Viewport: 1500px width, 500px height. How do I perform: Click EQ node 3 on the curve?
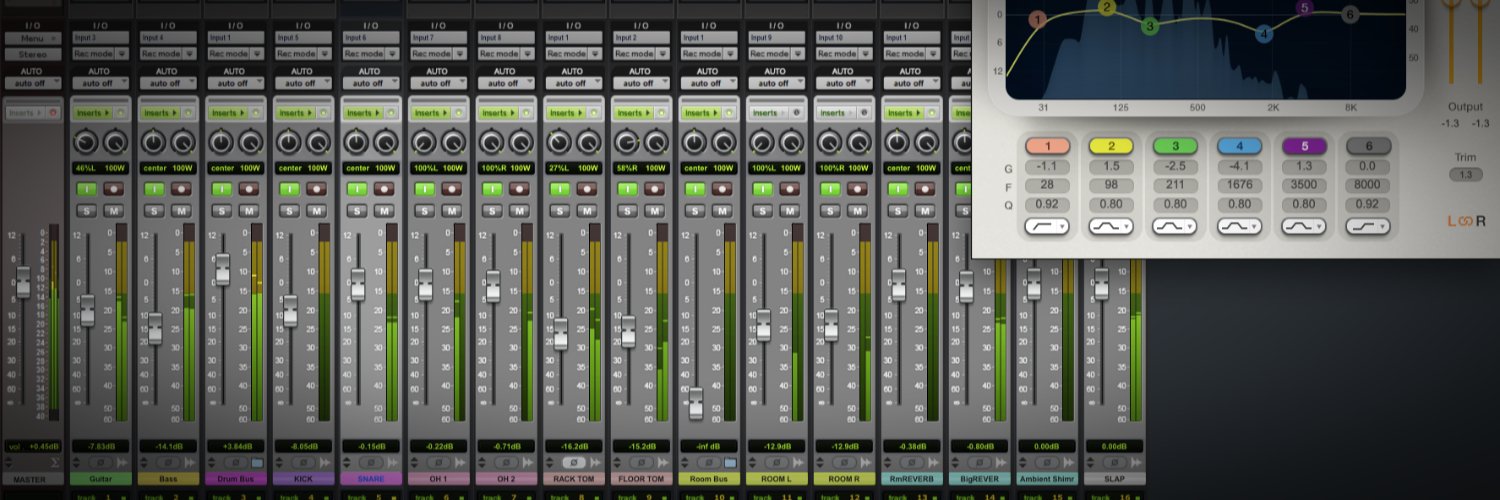(1150, 26)
